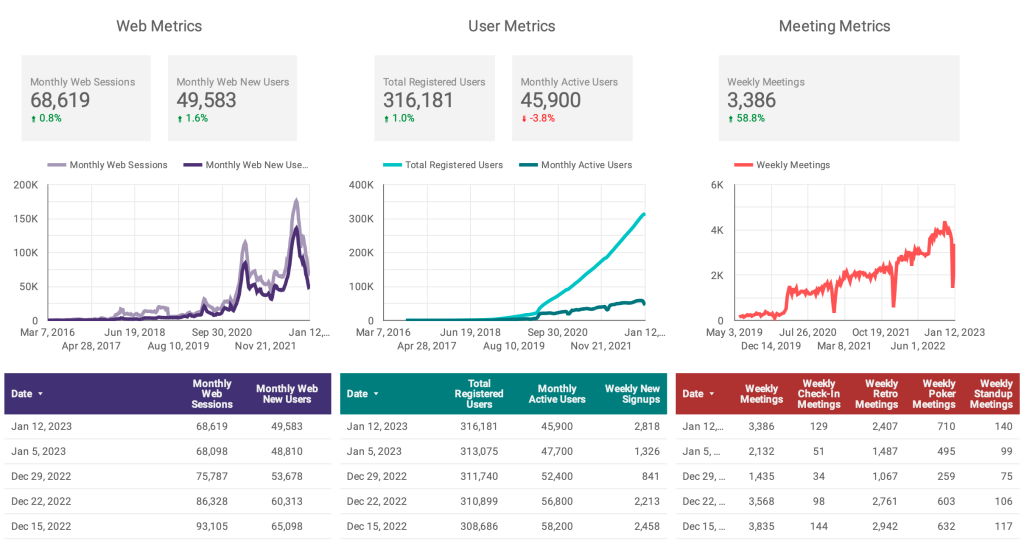Viewport: 1024px width, 554px height.
Task: Select the Monthly Web Sessions scorecard
Action: click(86, 98)
